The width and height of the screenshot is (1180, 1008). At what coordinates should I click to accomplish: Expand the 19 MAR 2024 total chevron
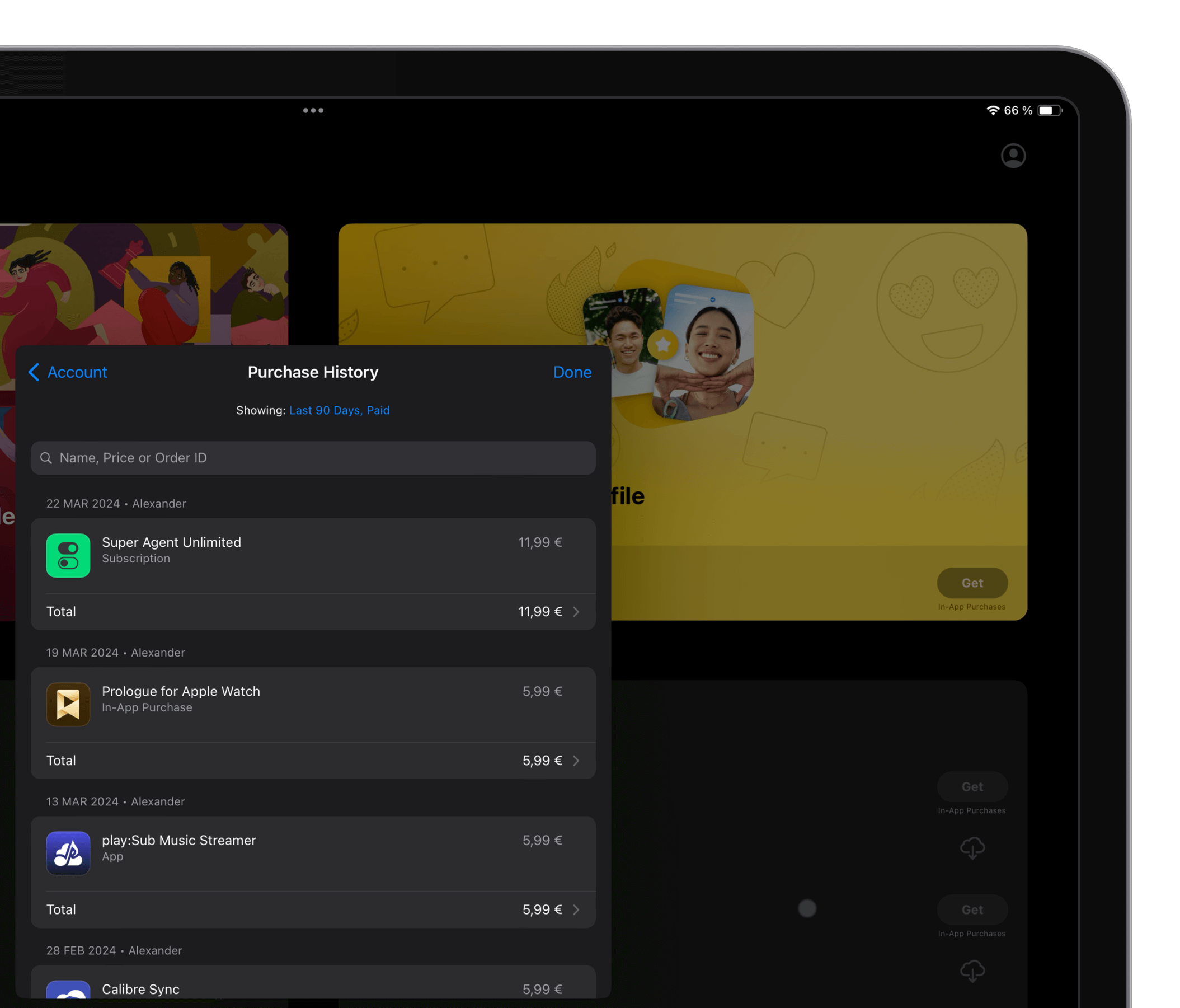point(576,761)
